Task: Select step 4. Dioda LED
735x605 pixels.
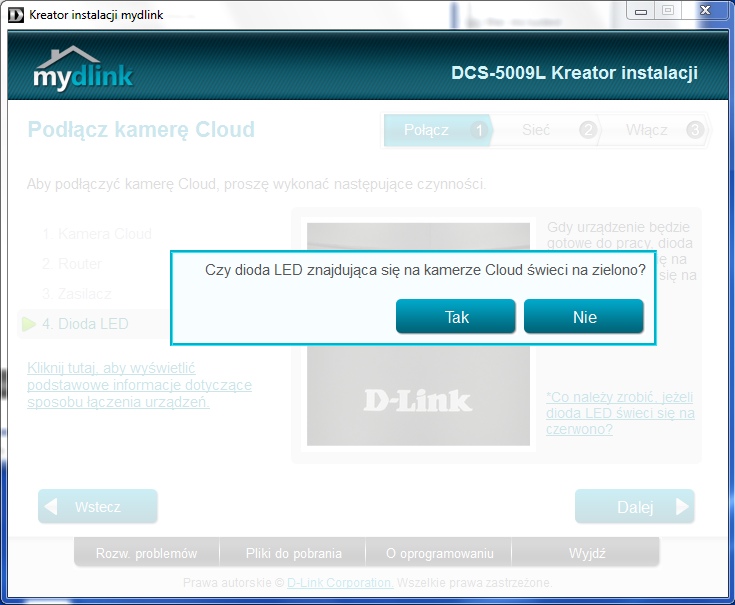Action: 85,324
